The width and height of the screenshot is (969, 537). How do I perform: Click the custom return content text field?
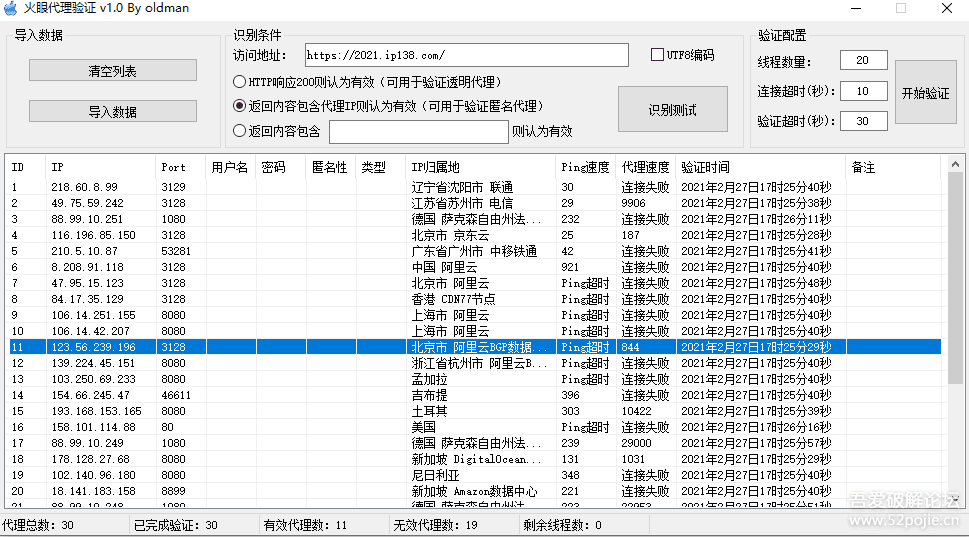[x=417, y=132]
